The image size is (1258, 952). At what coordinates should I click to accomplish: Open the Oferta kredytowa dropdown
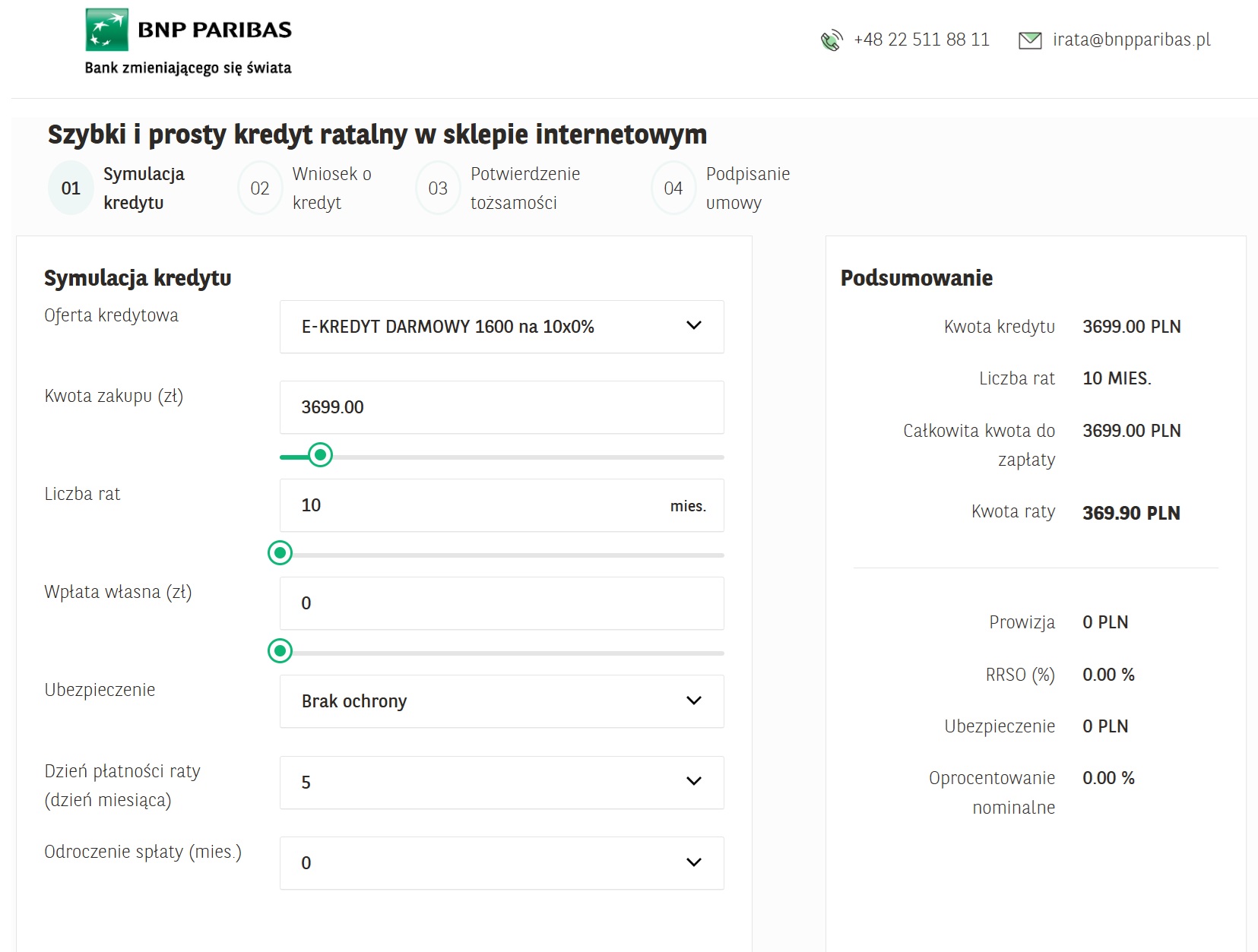click(502, 327)
